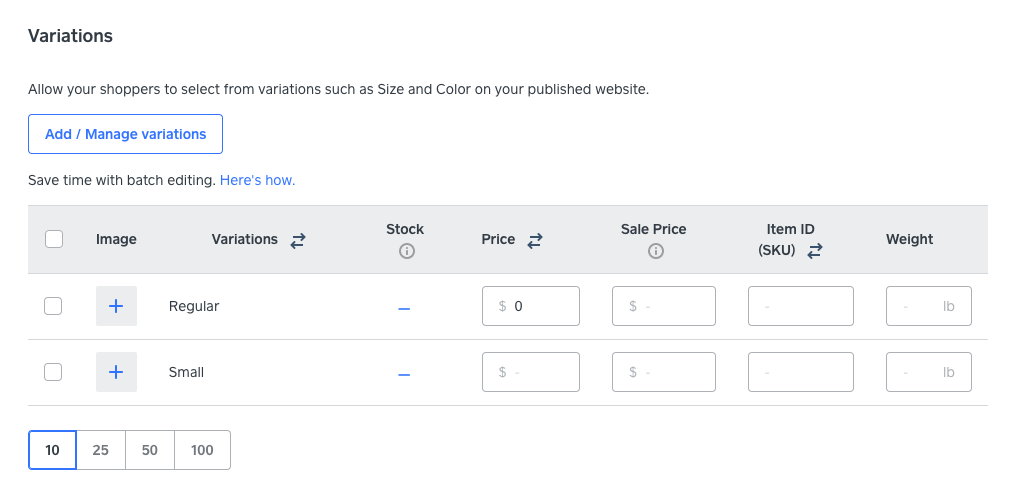The image size is (1017, 503).
Task: Click the Price field for Regular variation
Action: (x=531, y=306)
